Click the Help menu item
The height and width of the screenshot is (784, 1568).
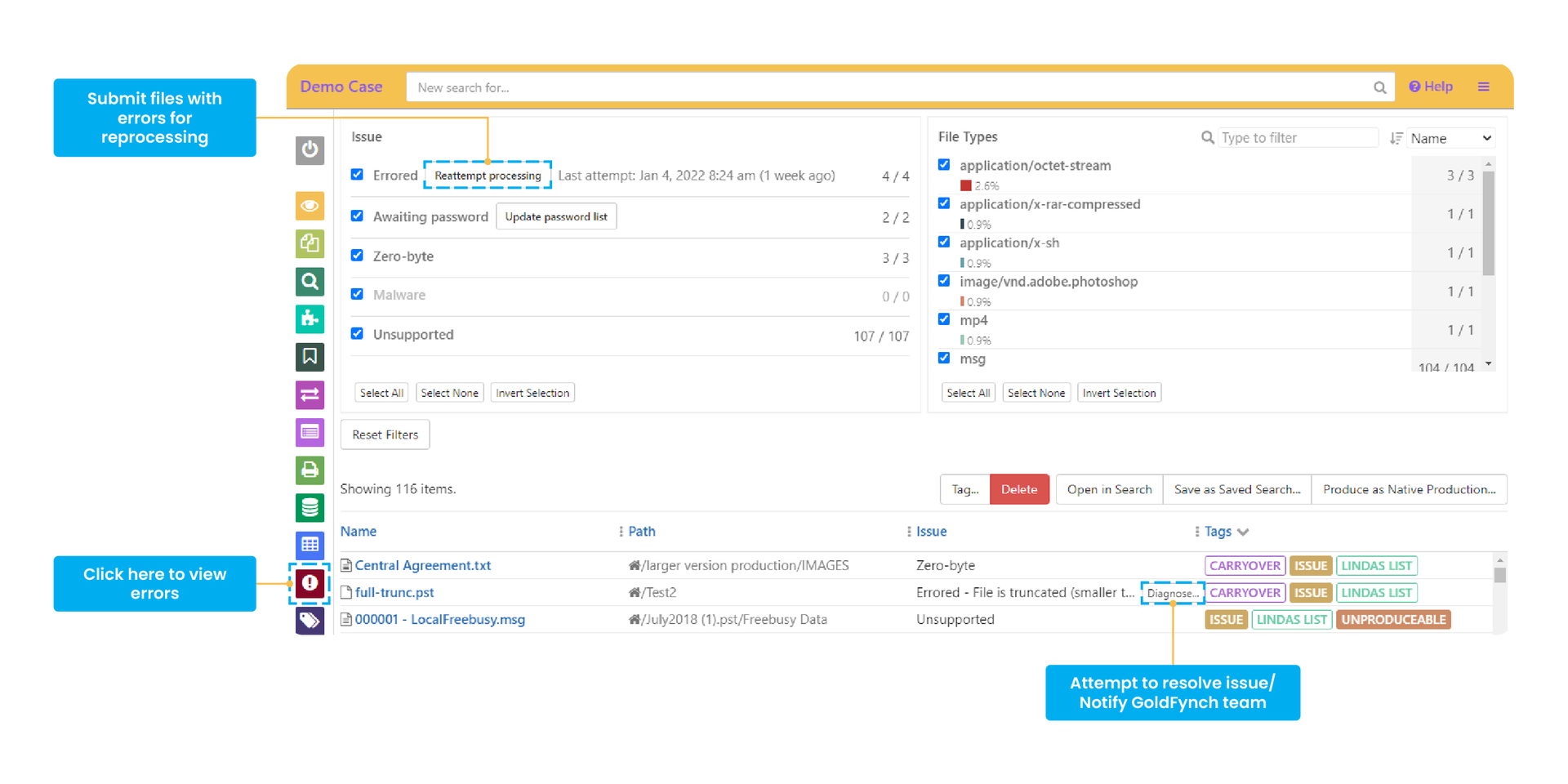pos(1431,86)
